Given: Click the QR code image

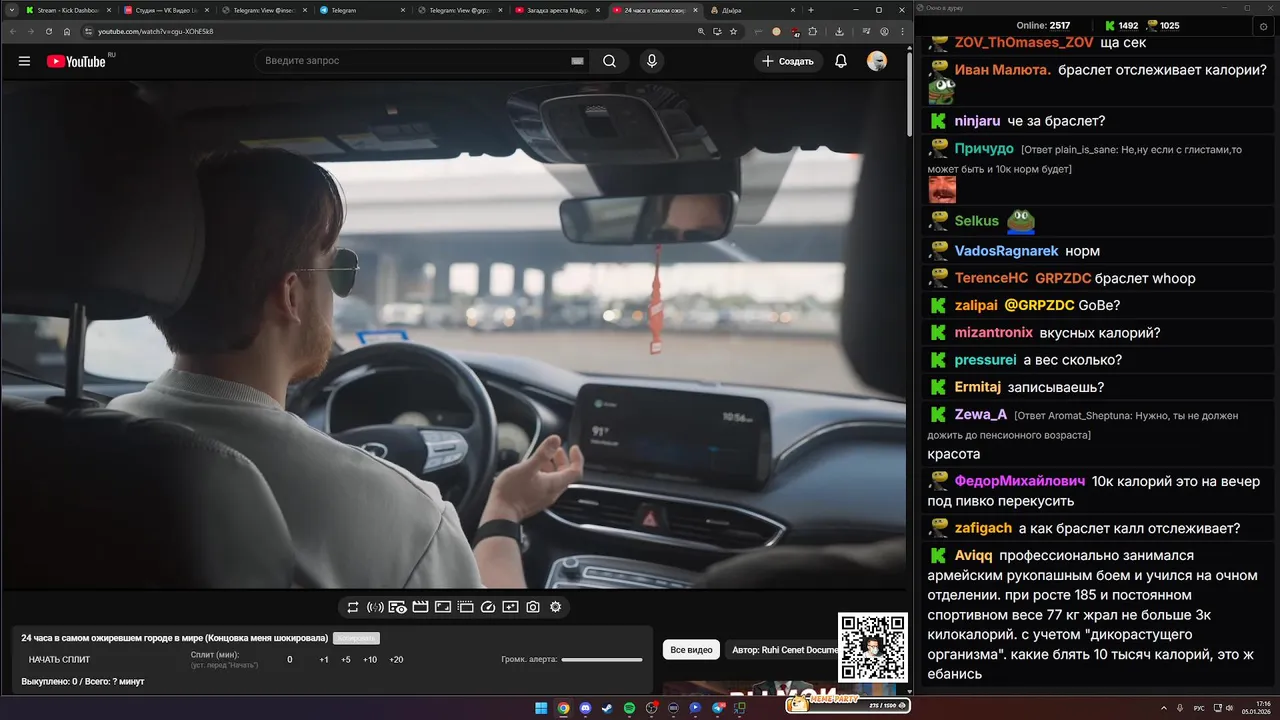Looking at the screenshot, I should point(872,648).
